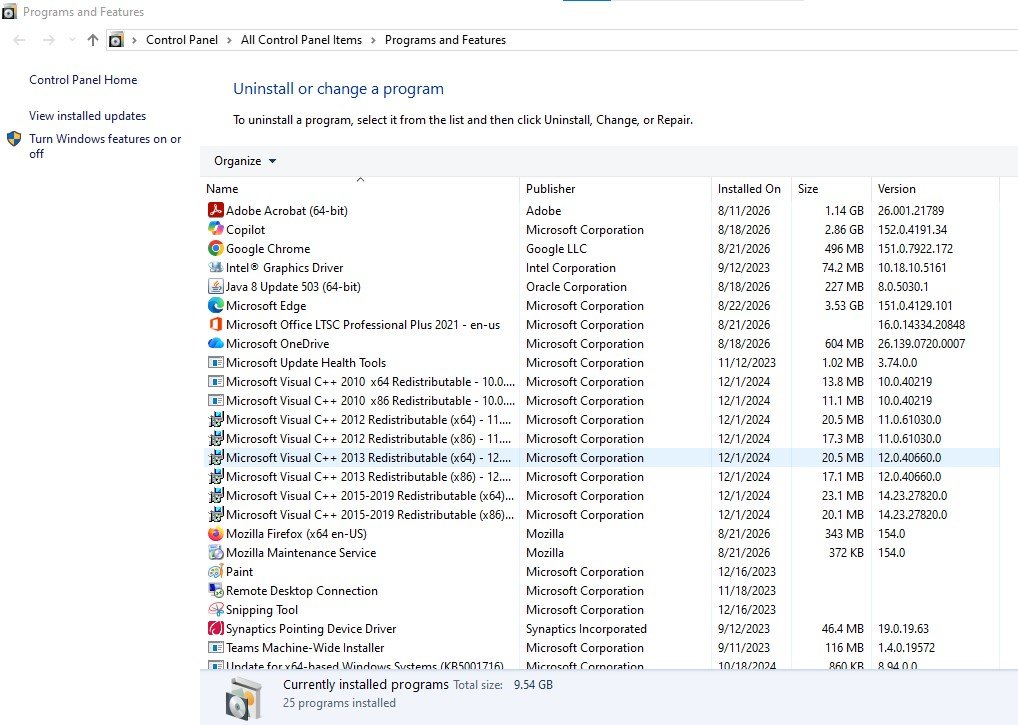The height and width of the screenshot is (725, 1018).
Task: Click the Adobe Acrobat program icon
Action: tap(216, 210)
